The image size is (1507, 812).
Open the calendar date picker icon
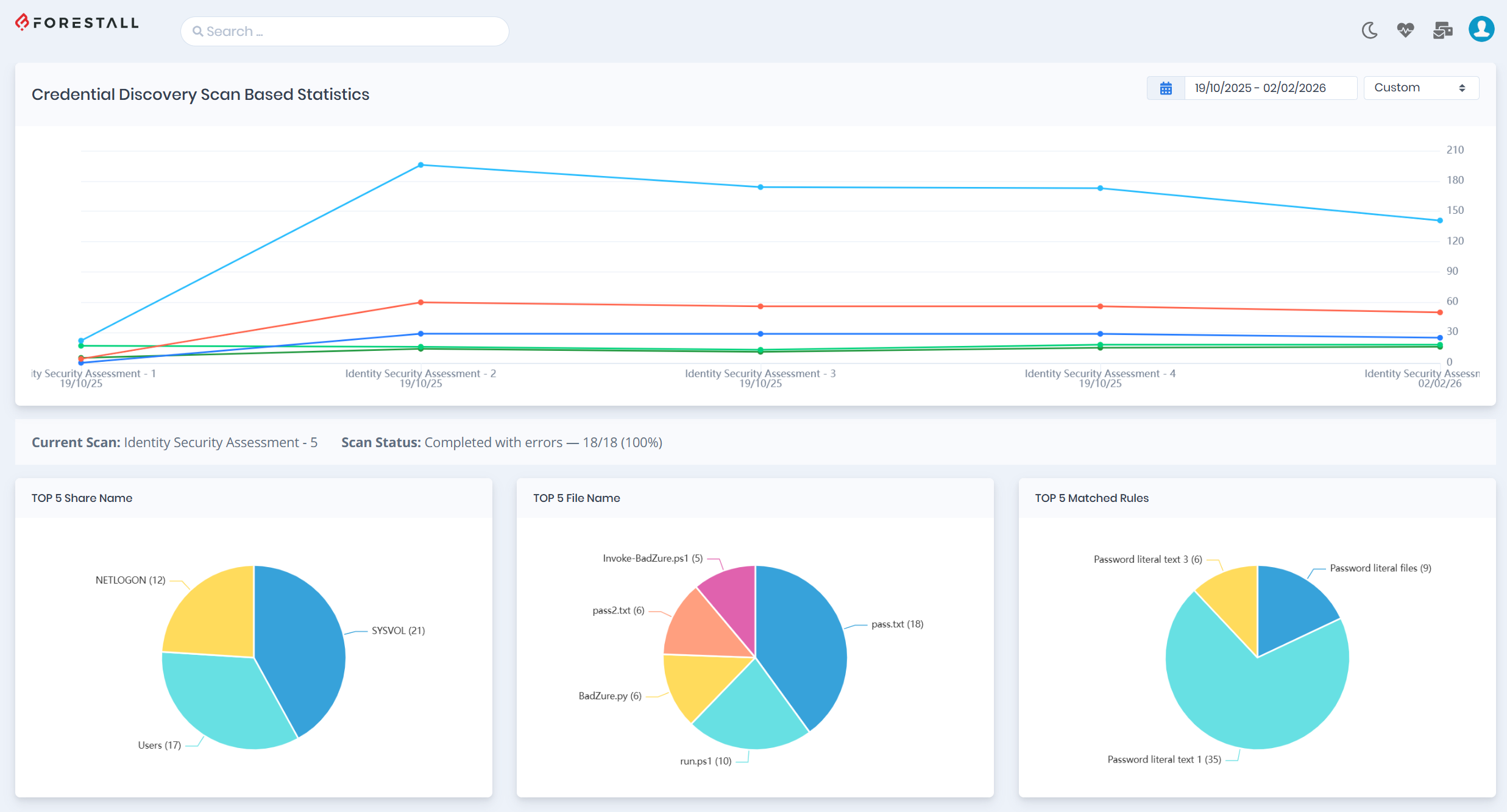(x=1165, y=88)
